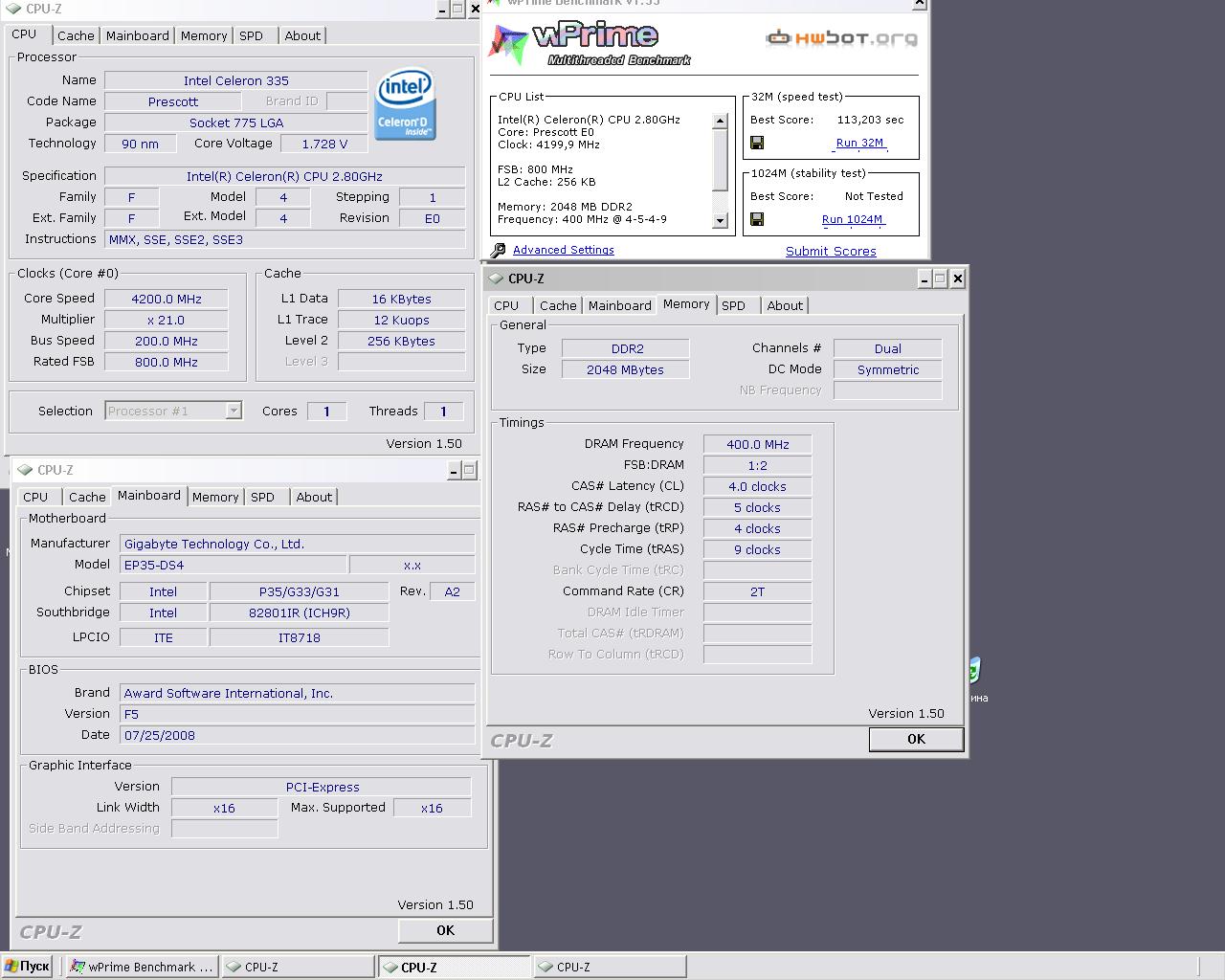Select the active middle CPU-Z taskbar button
This screenshot has width=1225, height=980.
point(454,967)
